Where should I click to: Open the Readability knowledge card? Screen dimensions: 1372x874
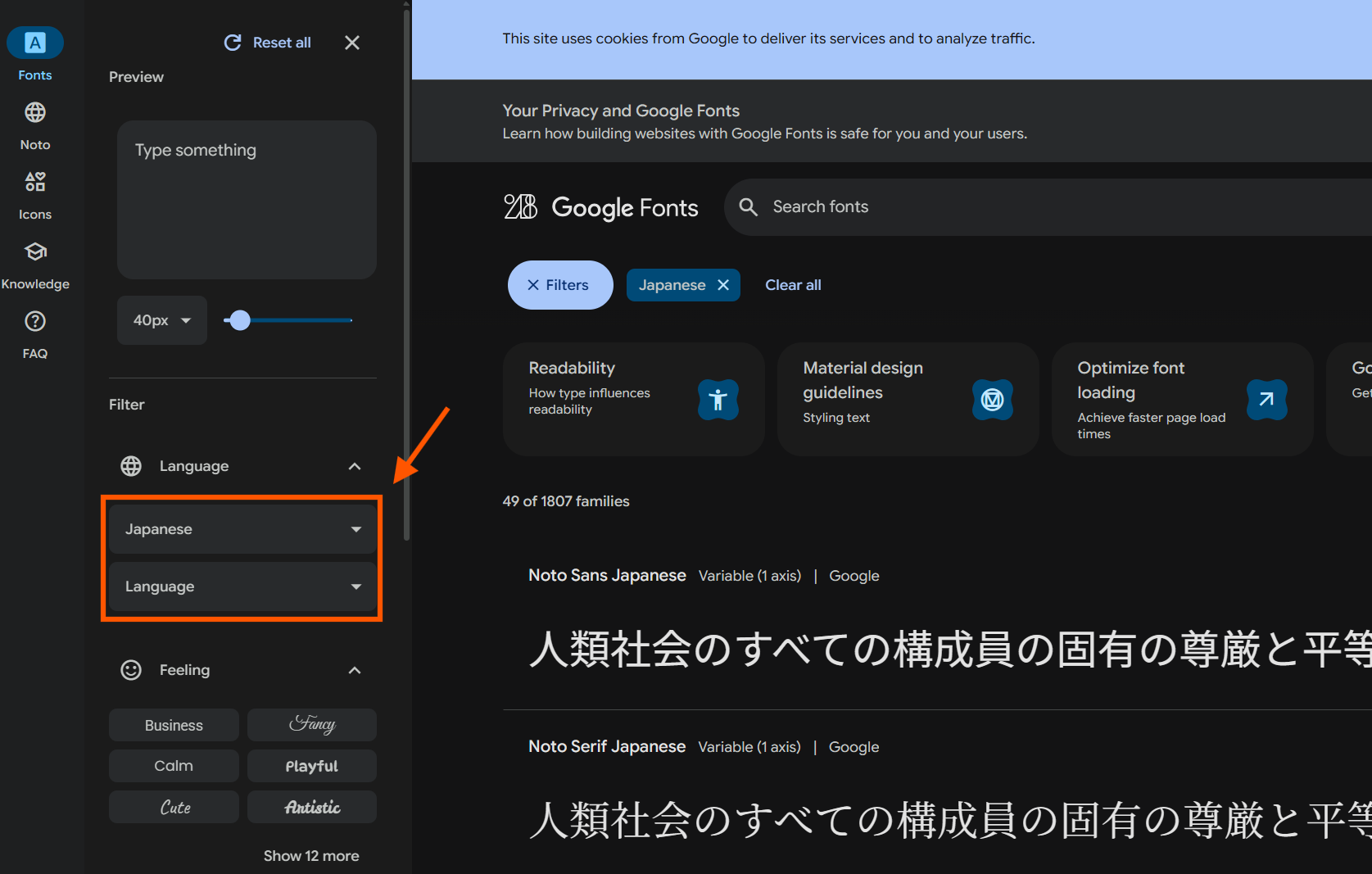(634, 399)
